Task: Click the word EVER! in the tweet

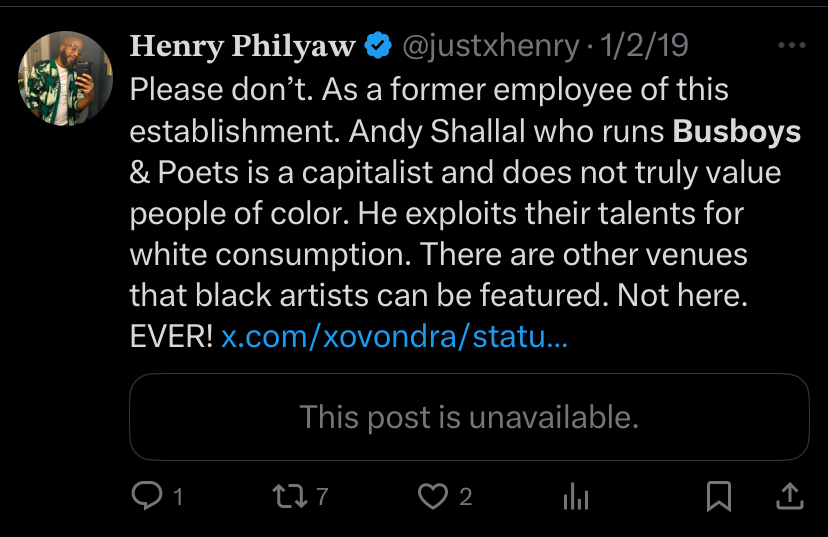Action: 172,336
